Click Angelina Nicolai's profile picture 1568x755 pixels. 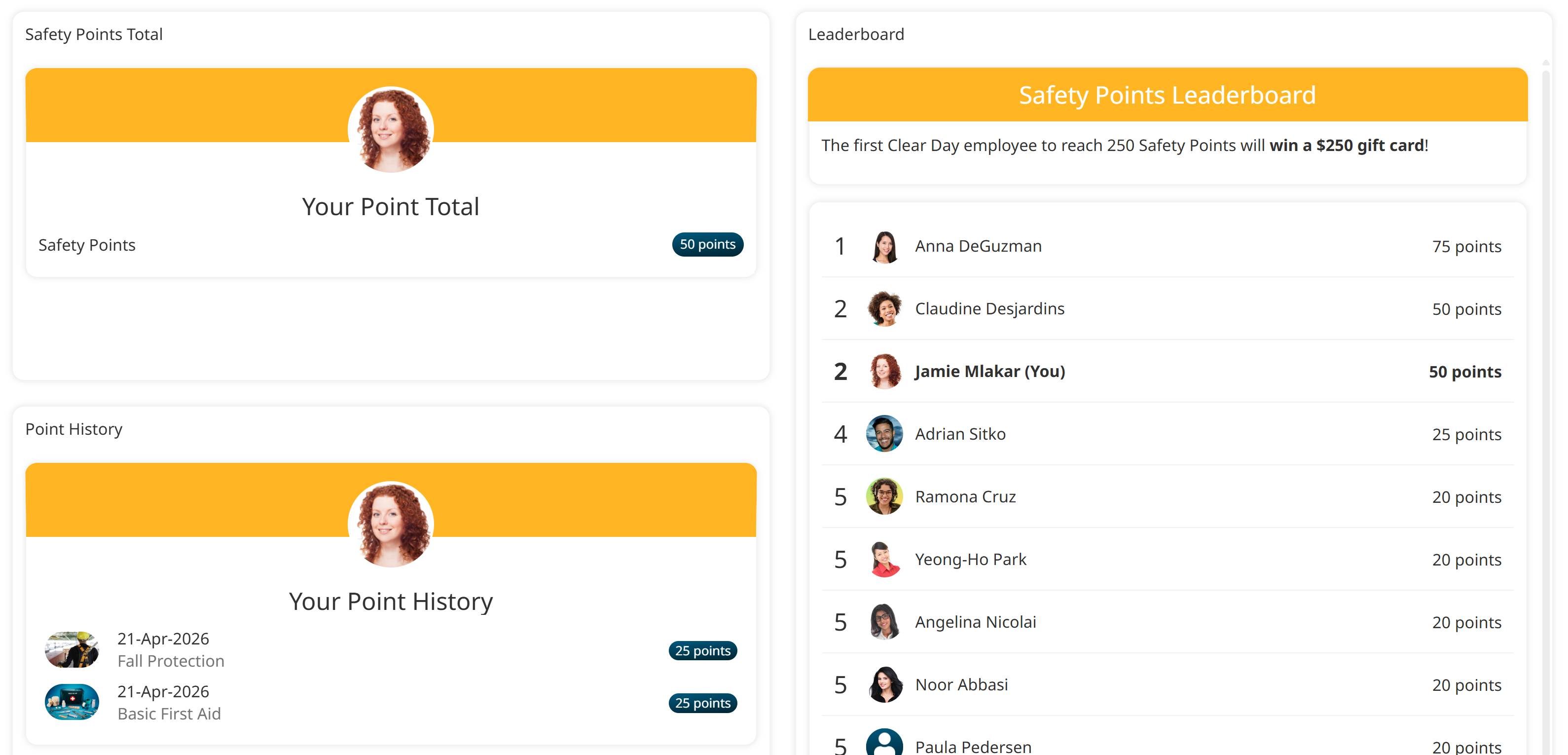pos(884,622)
